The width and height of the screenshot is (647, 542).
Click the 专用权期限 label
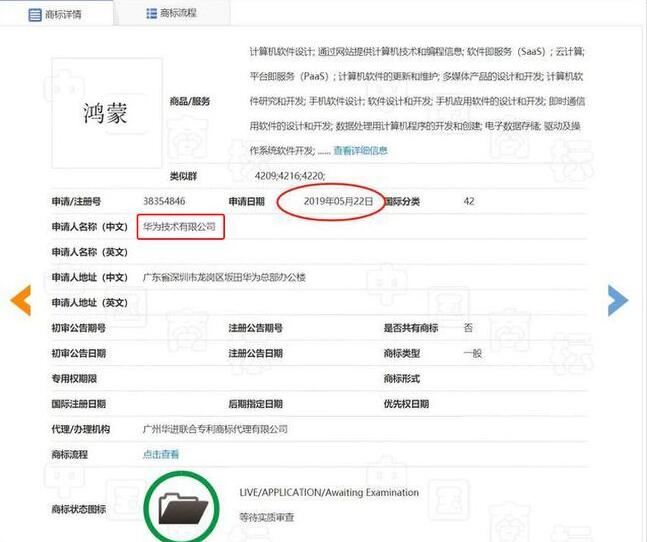point(74,379)
